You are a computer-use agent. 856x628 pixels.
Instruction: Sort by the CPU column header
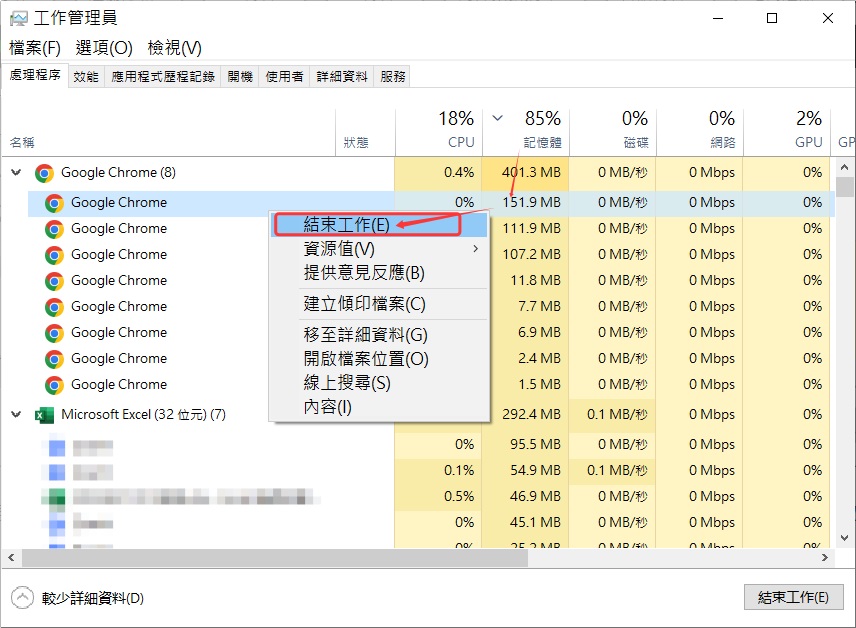coord(438,132)
